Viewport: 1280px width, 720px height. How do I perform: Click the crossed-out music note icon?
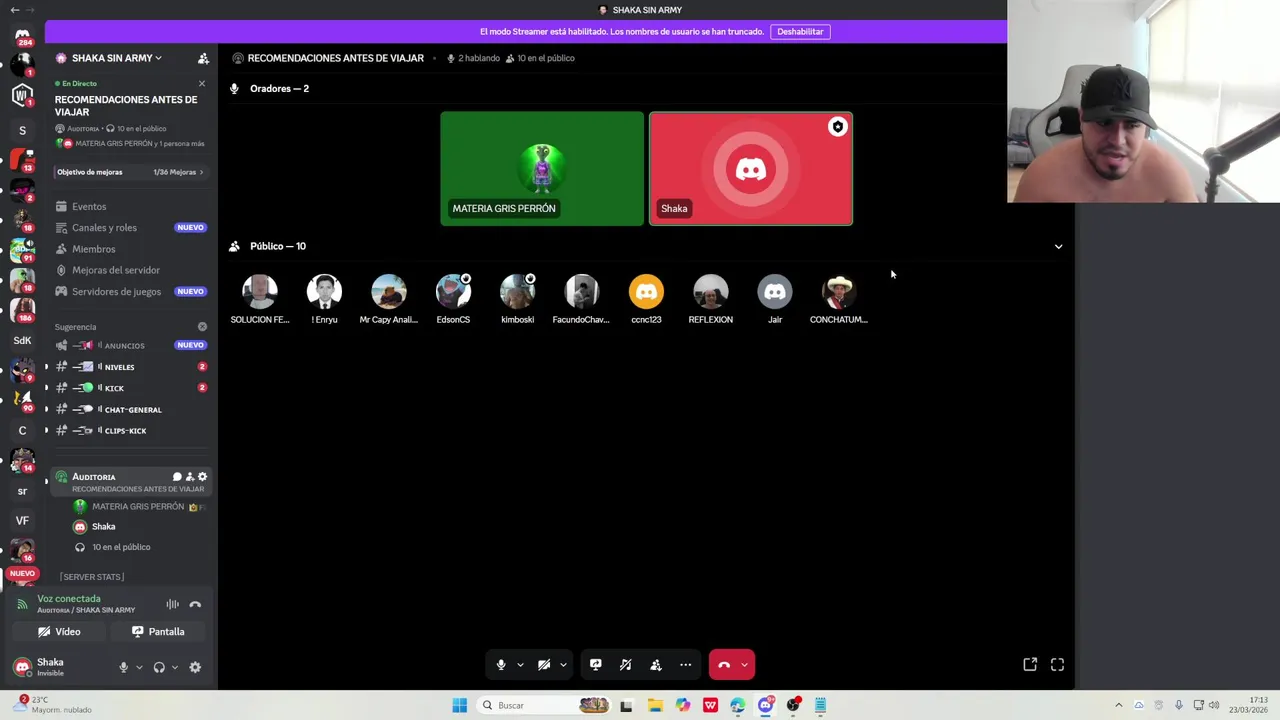point(626,664)
